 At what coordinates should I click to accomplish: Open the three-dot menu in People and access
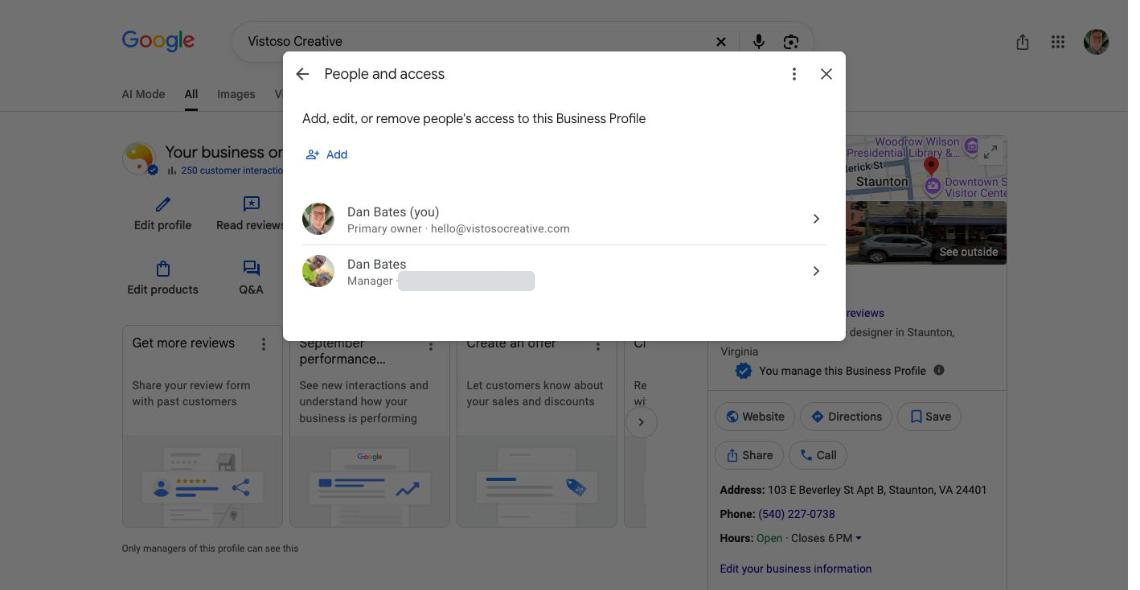point(794,74)
